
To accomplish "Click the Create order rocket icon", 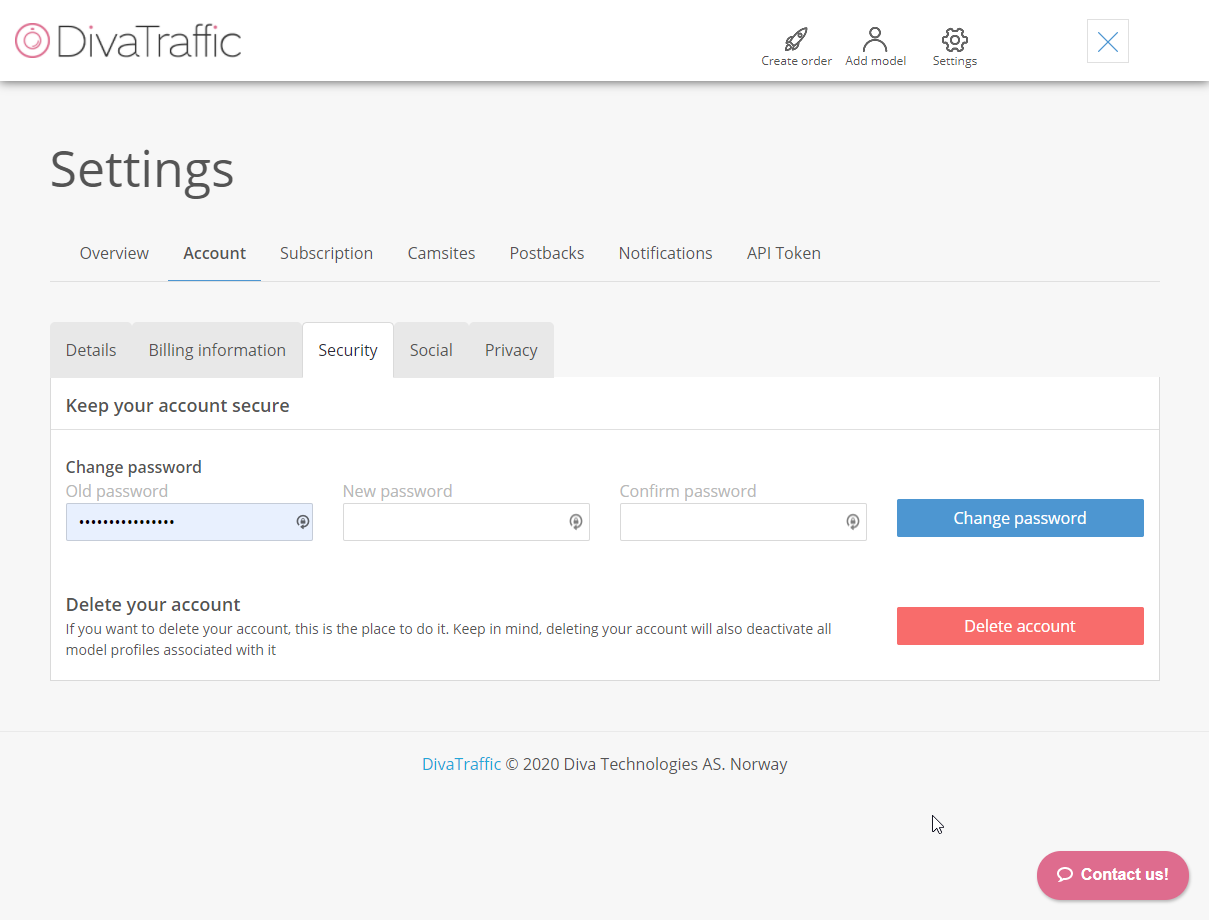I will click(x=796, y=40).
